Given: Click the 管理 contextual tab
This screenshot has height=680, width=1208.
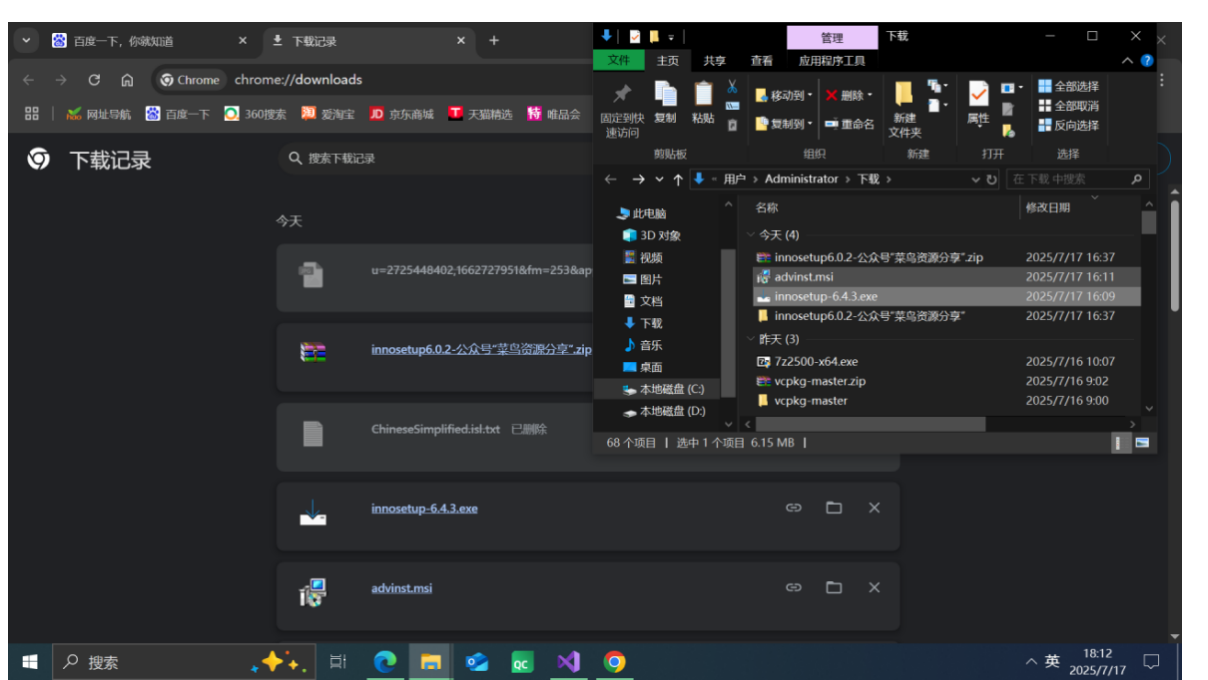Looking at the screenshot, I should click(x=832, y=38).
